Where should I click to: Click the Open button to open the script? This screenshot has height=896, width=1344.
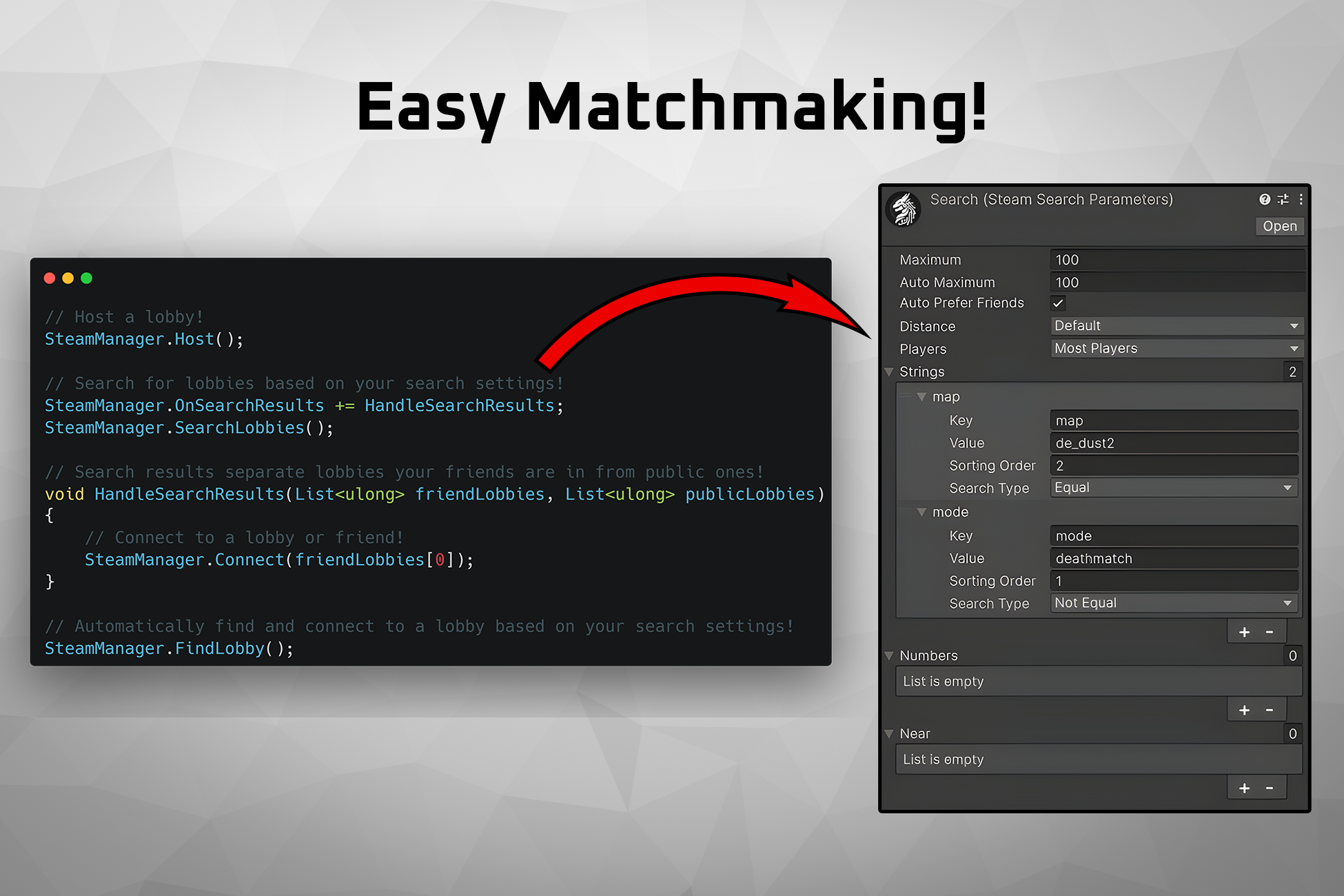[x=1280, y=226]
